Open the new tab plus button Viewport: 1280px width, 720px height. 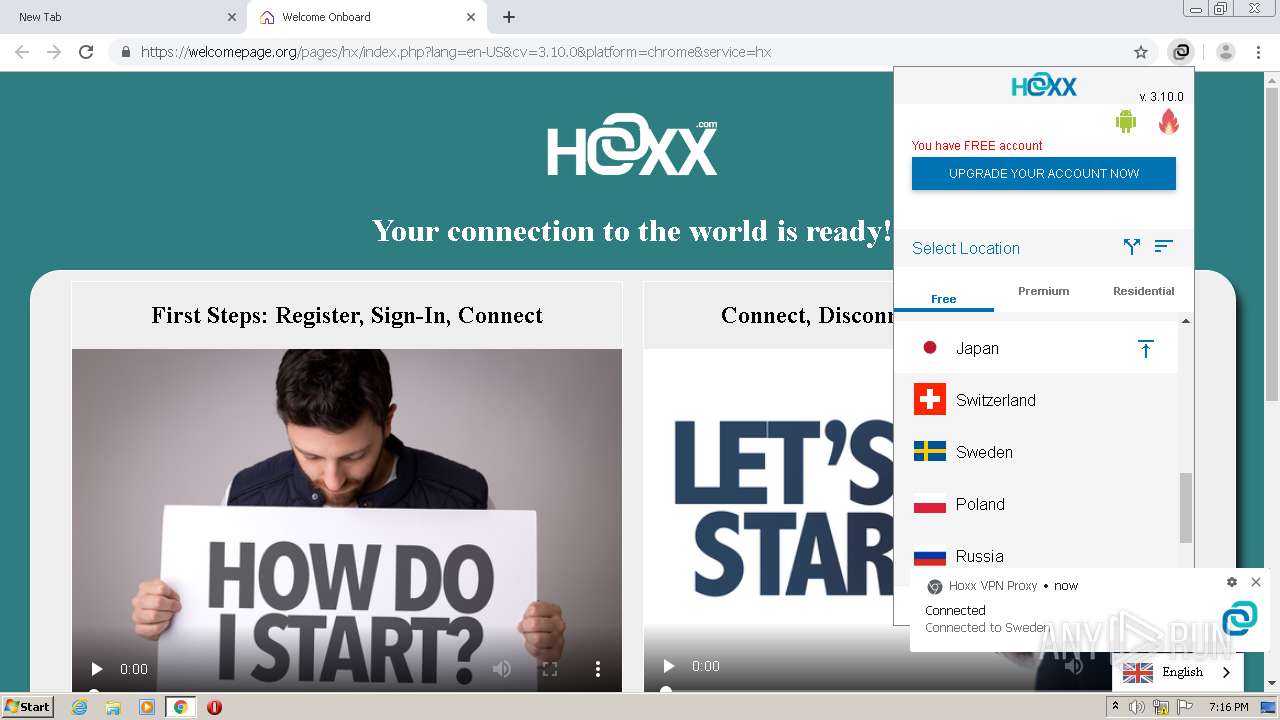[x=509, y=17]
